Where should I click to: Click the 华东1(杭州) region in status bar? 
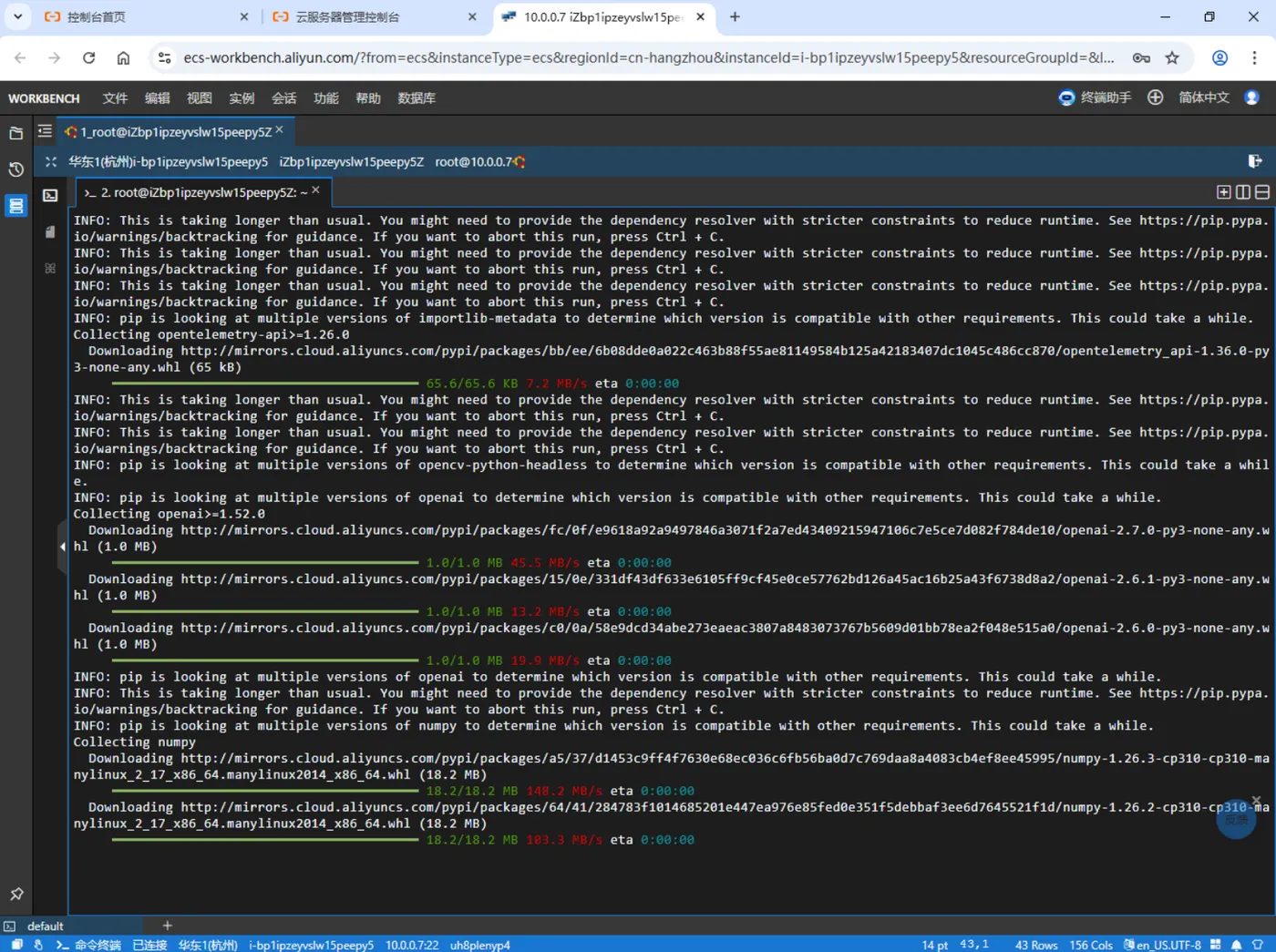click(x=208, y=945)
